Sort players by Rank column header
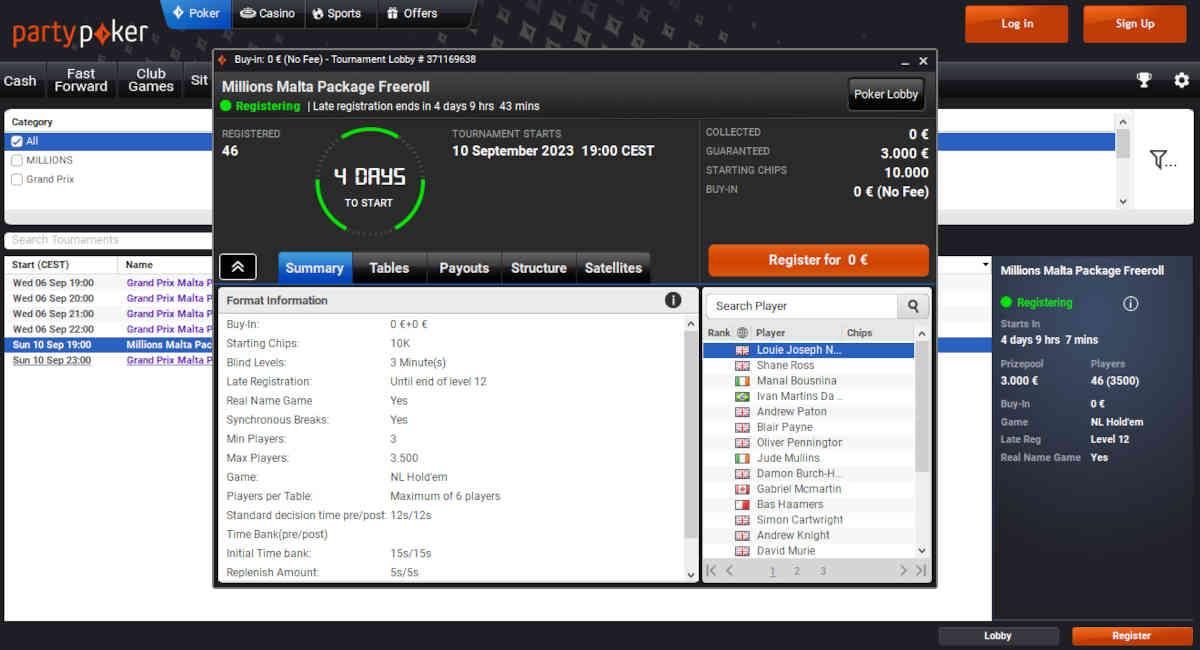Screen dimensions: 1200x650 click(719, 333)
